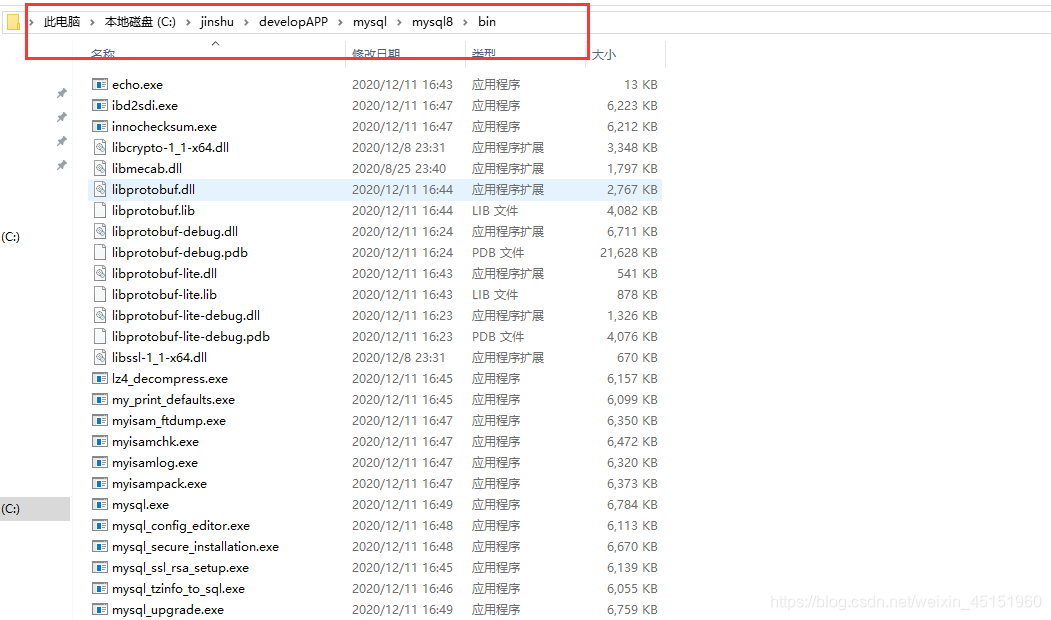The height and width of the screenshot is (620, 1051).
Task: Select the libprotobuf-lite.lib file icon
Action: [x=100, y=294]
